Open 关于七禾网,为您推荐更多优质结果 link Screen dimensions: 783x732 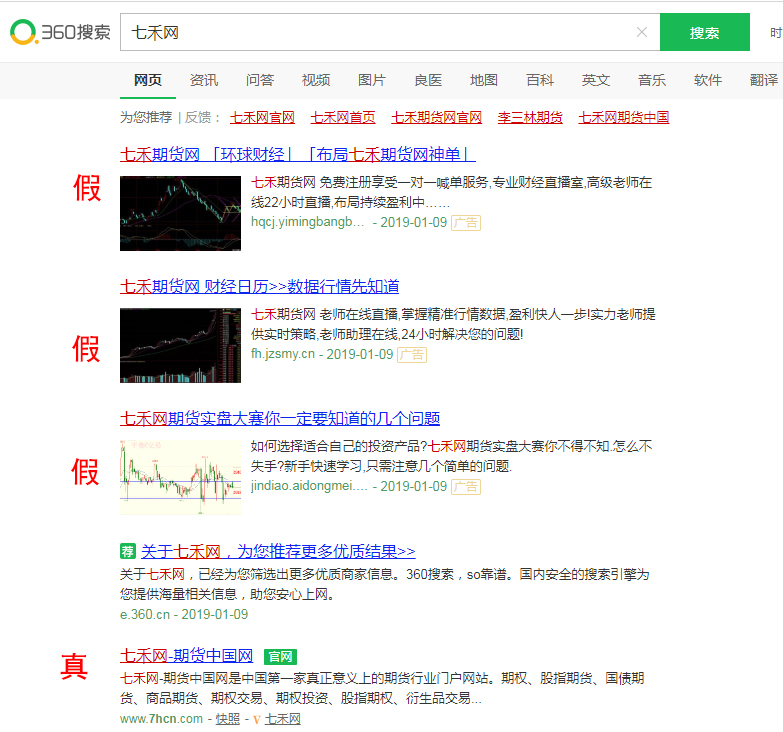coord(278,551)
